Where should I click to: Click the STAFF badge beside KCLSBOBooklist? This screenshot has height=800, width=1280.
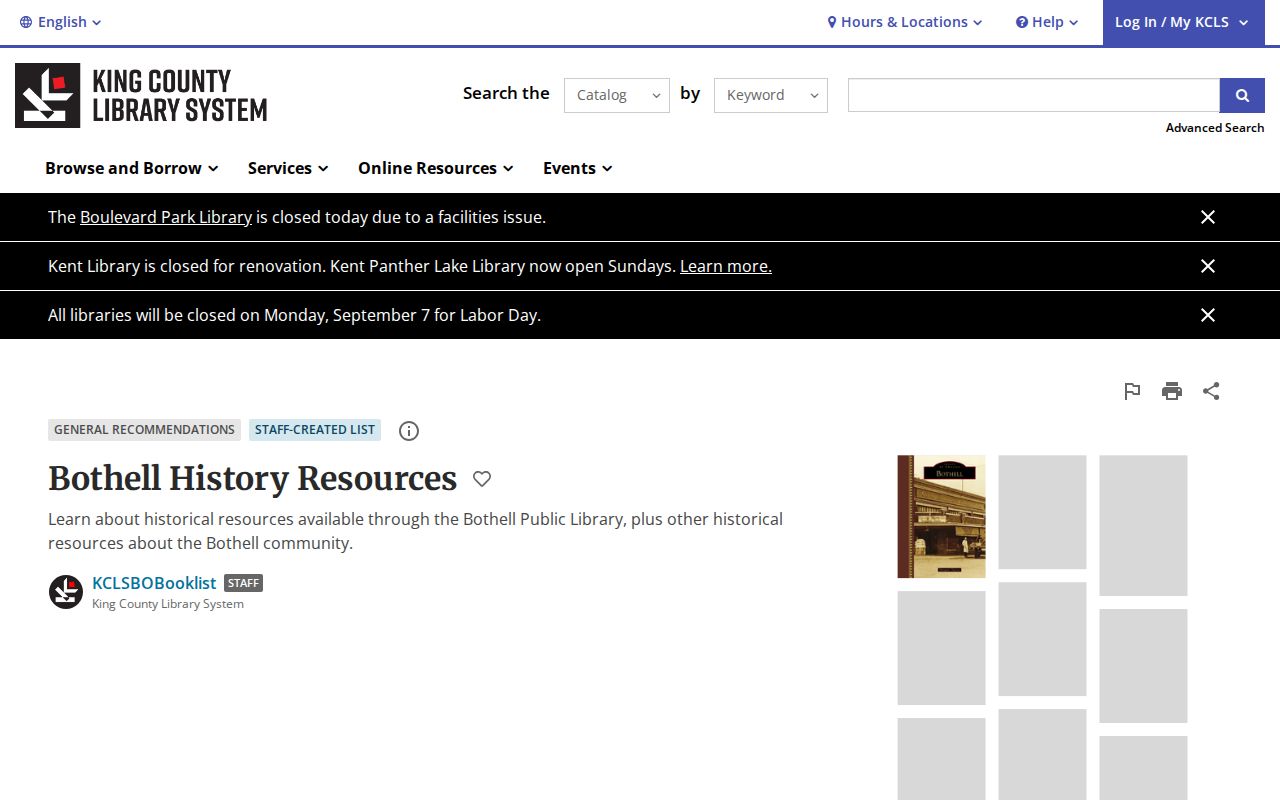tap(243, 583)
